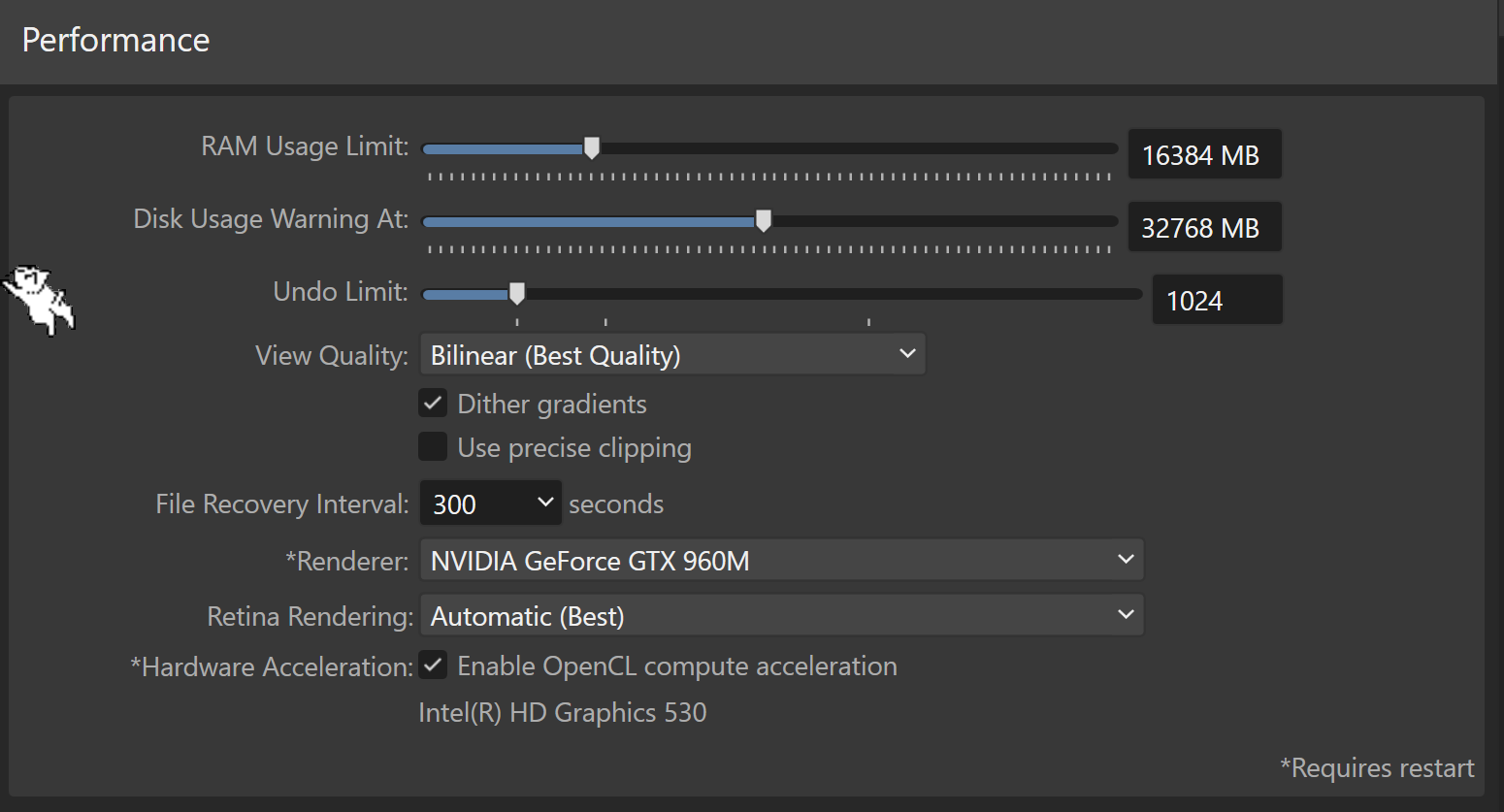Click the Performance header title
Image resolution: width=1504 pixels, height=812 pixels.
(x=114, y=40)
